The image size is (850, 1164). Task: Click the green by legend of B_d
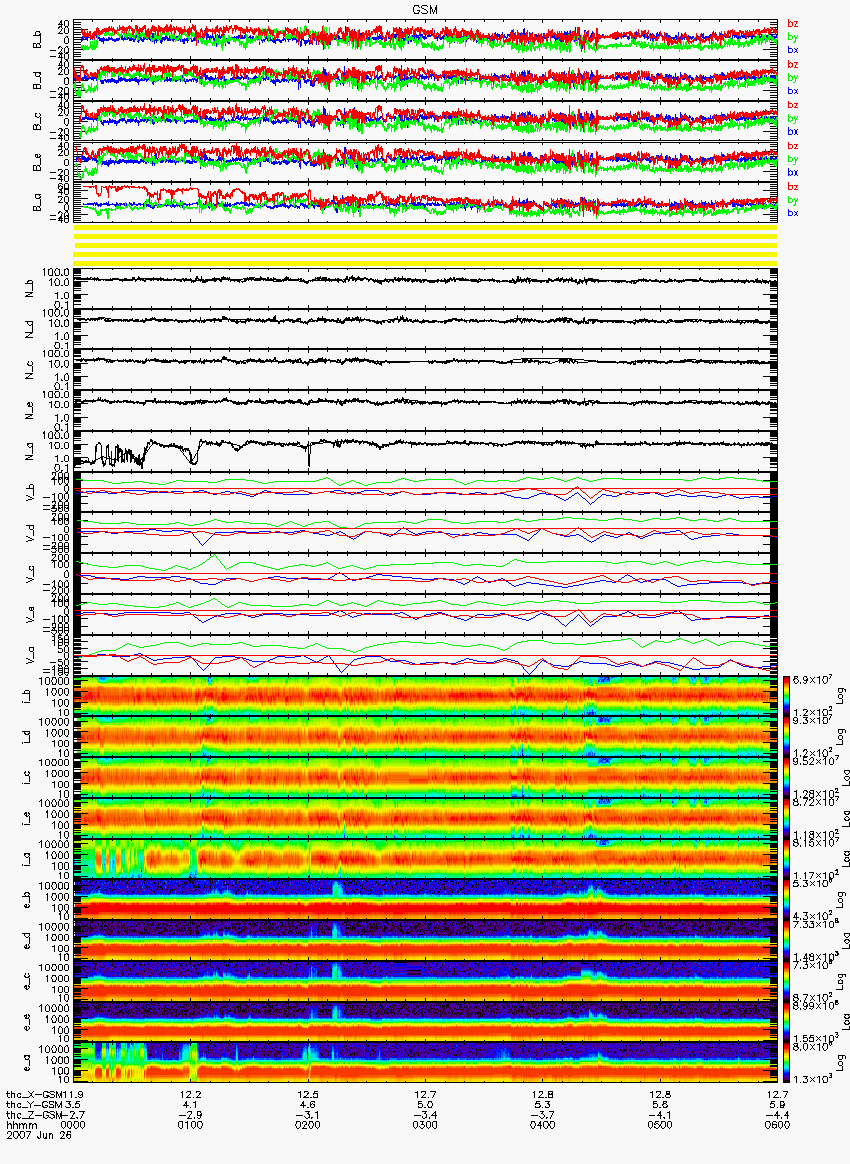(793, 78)
